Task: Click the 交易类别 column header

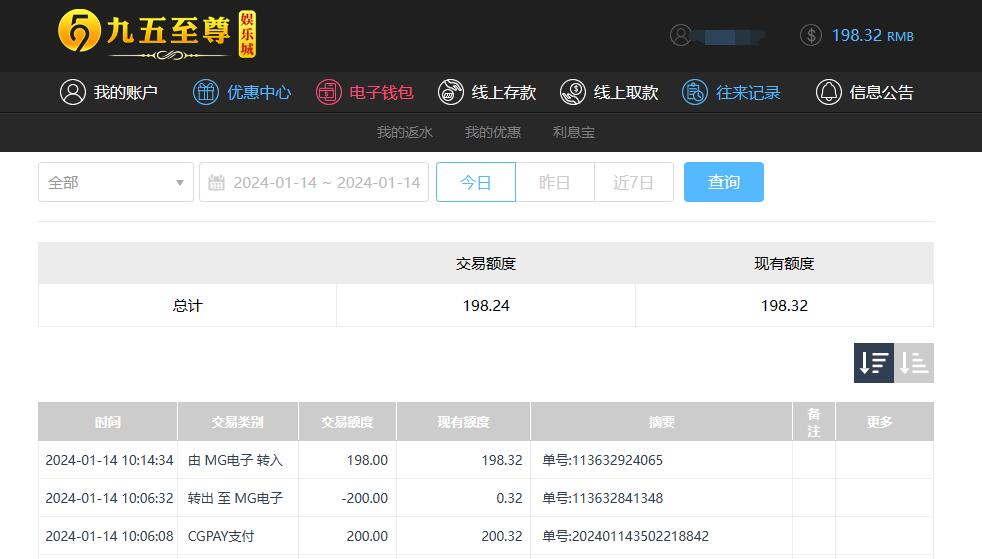Action: (238, 422)
